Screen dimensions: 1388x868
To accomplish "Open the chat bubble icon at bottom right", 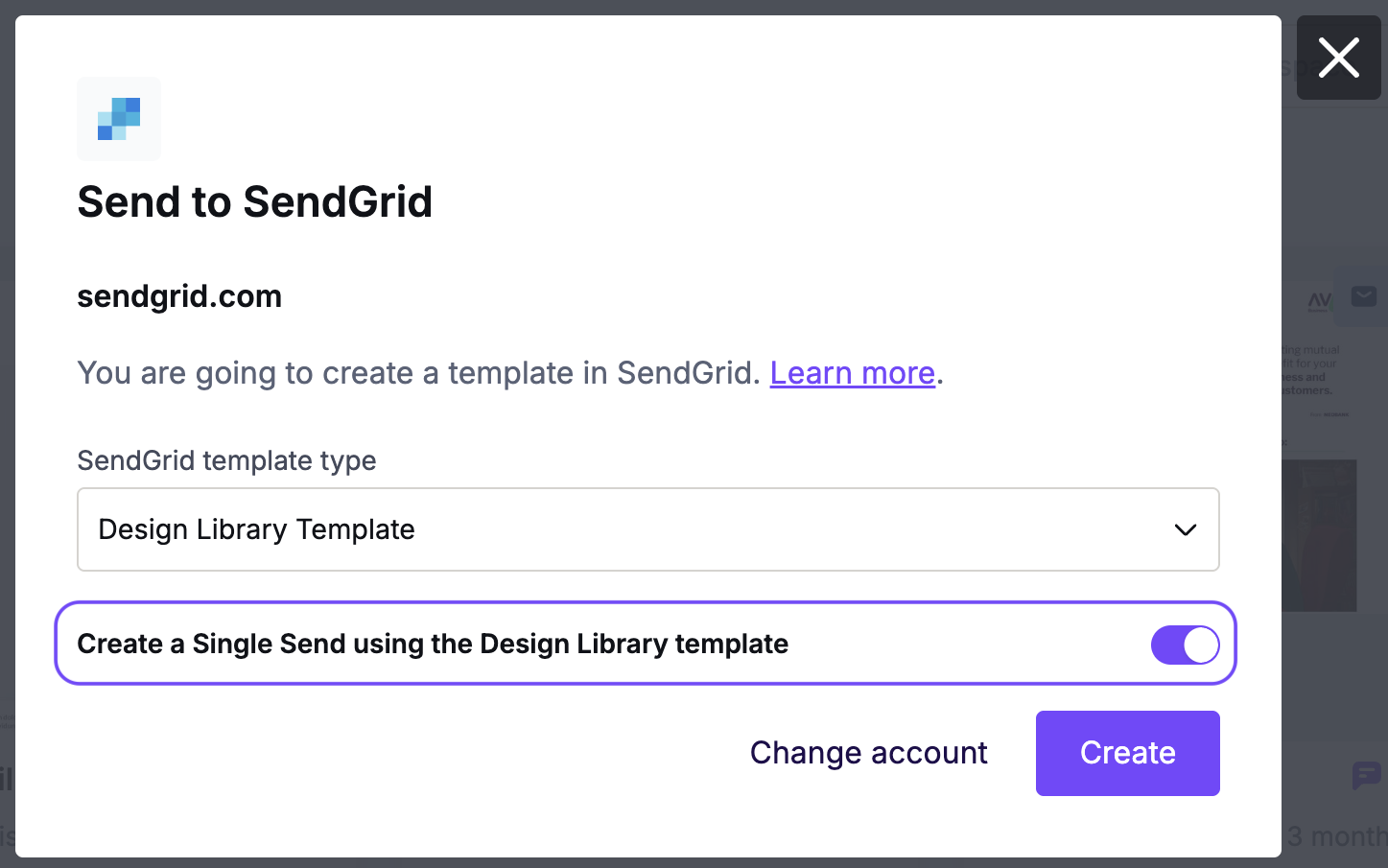I will tap(1365, 775).
